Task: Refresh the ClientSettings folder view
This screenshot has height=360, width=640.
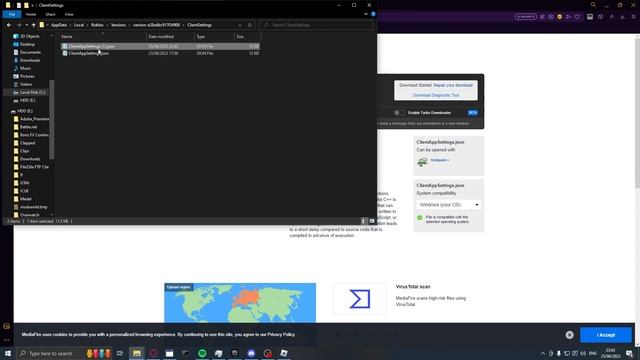Action: [250, 25]
